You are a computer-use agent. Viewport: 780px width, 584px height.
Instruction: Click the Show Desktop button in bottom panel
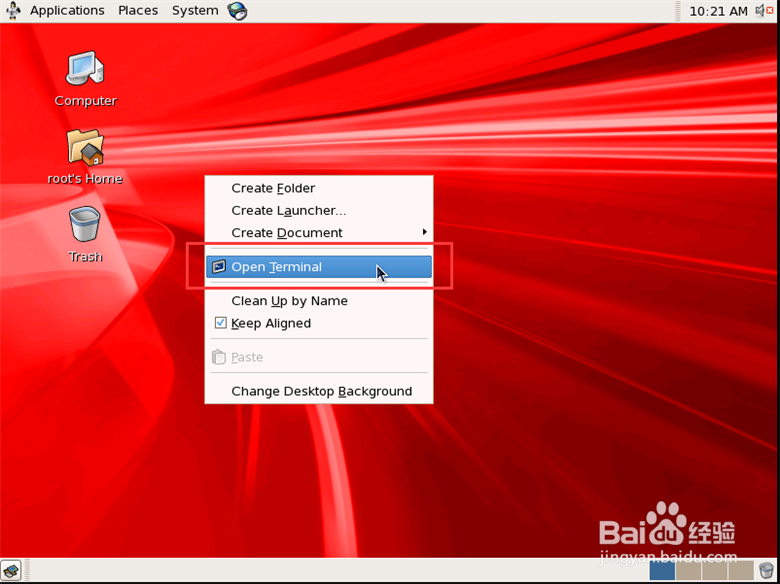[x=11, y=570]
